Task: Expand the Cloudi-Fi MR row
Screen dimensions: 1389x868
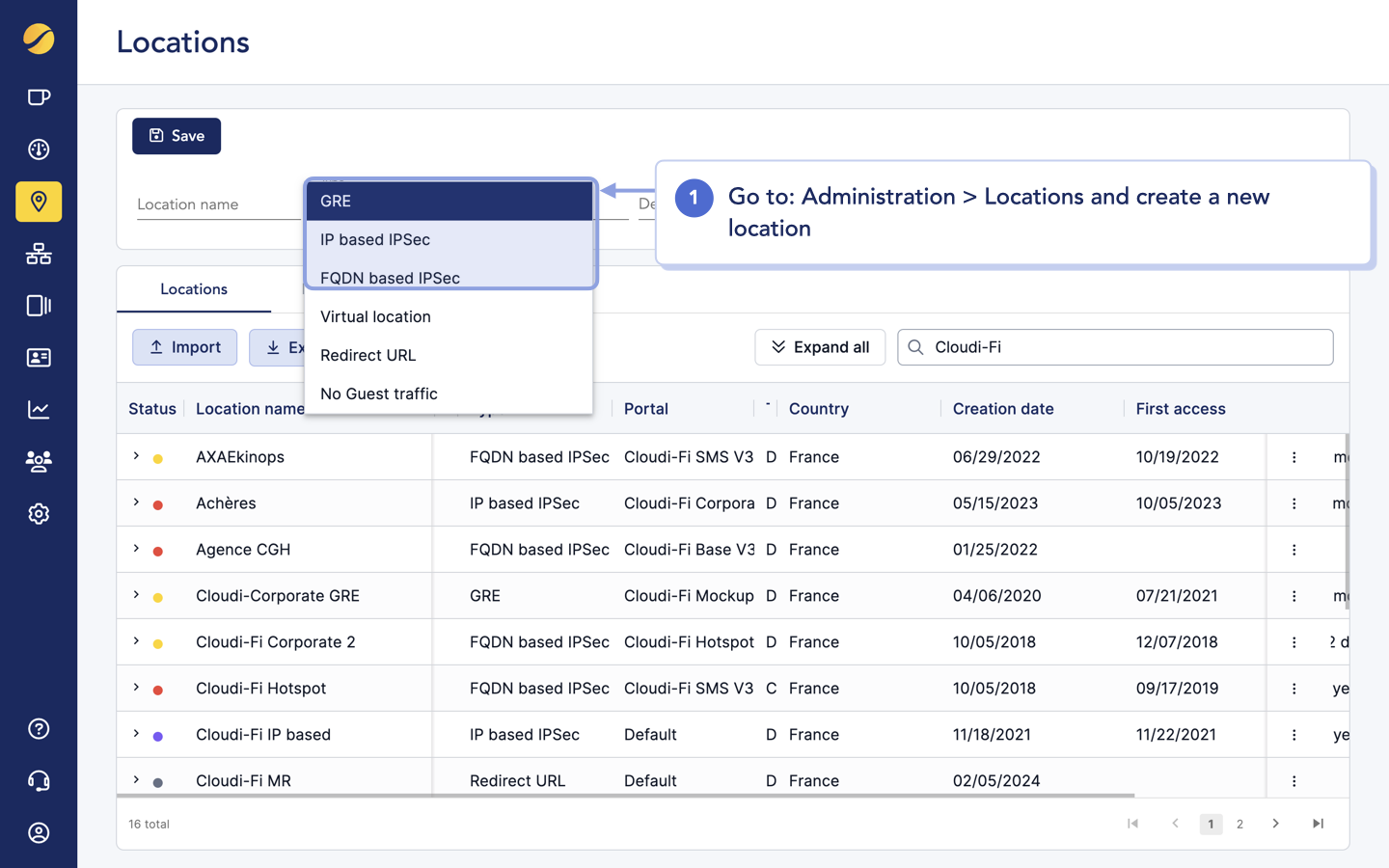Action: [136, 780]
